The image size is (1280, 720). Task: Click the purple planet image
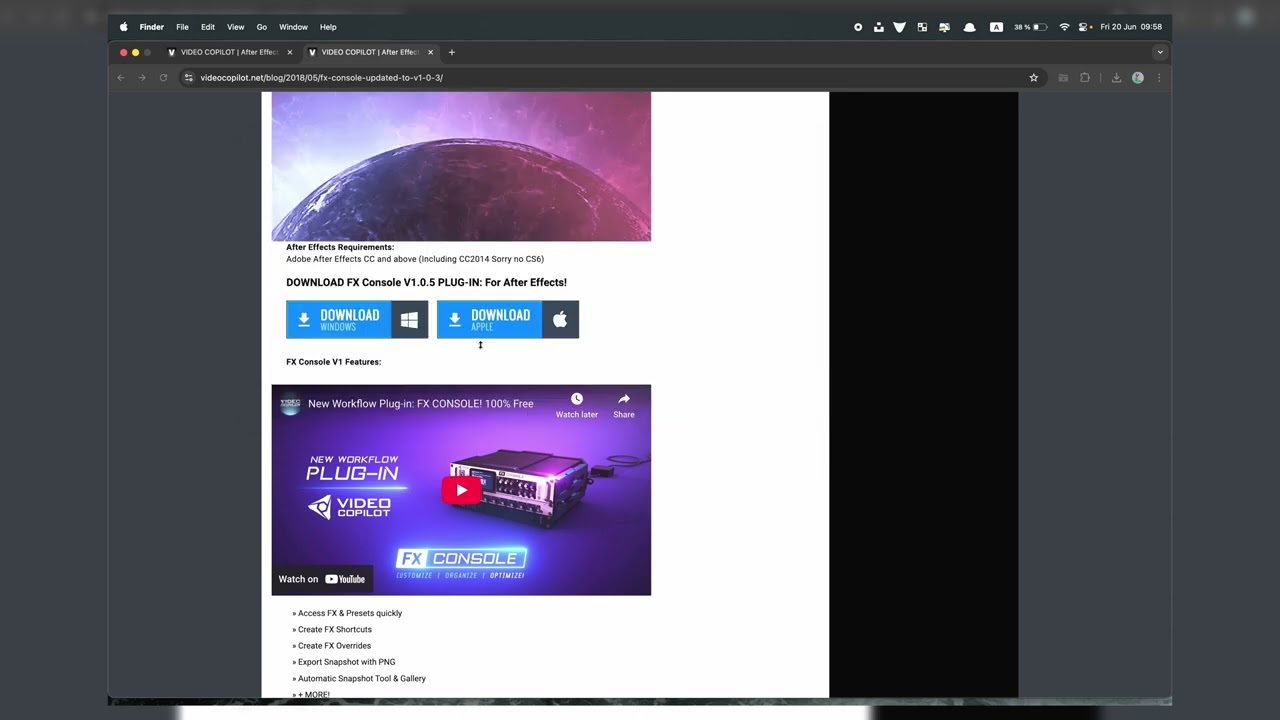pos(461,166)
